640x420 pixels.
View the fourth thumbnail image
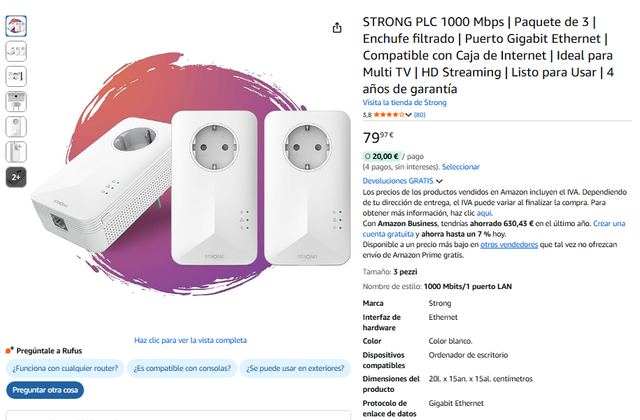16,101
